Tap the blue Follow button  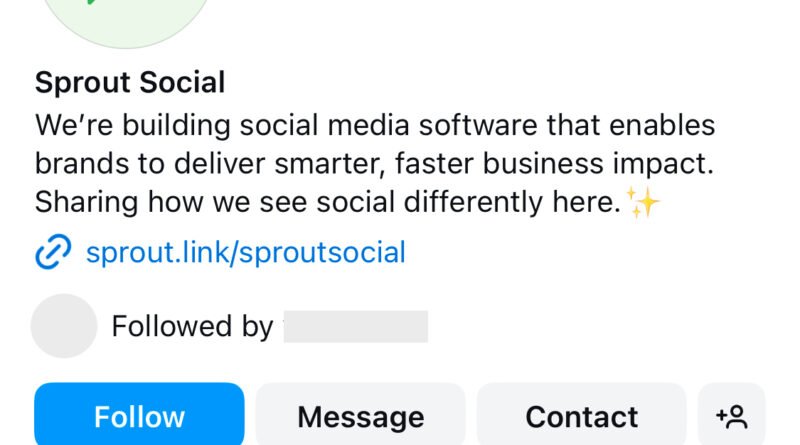pos(139,414)
